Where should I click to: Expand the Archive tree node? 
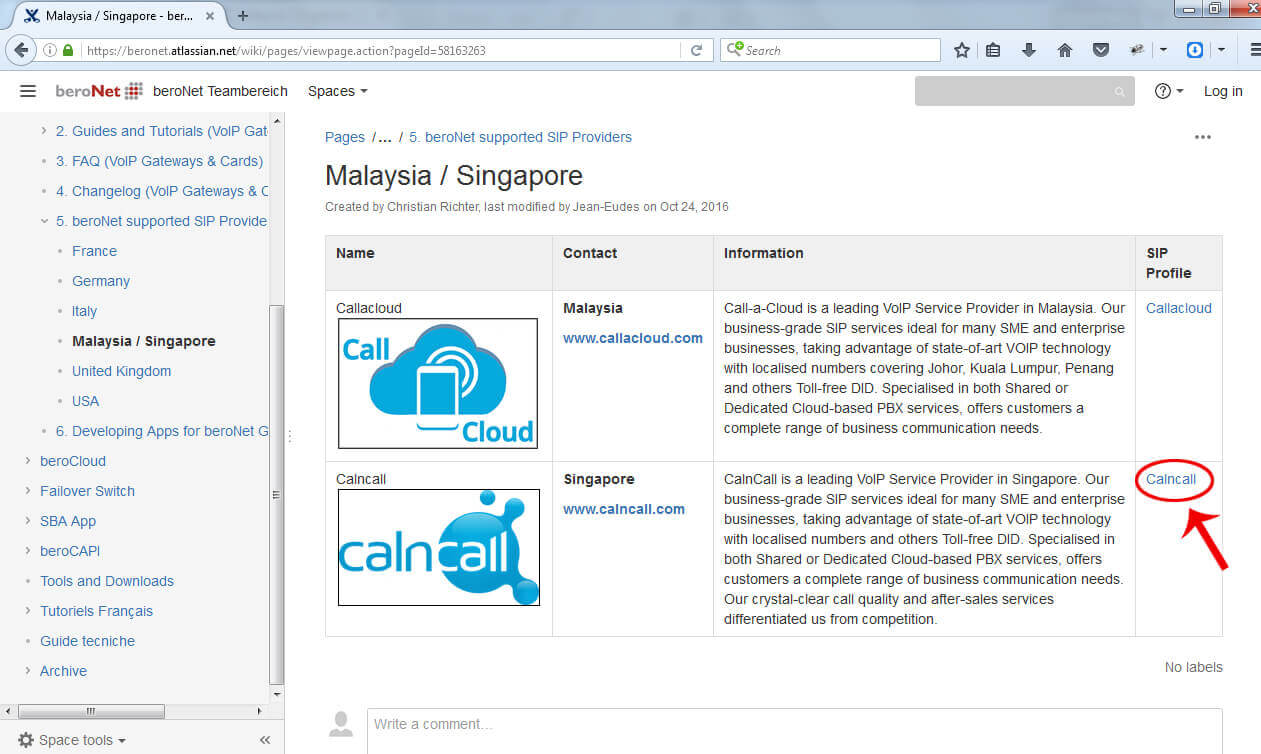[x=28, y=671]
